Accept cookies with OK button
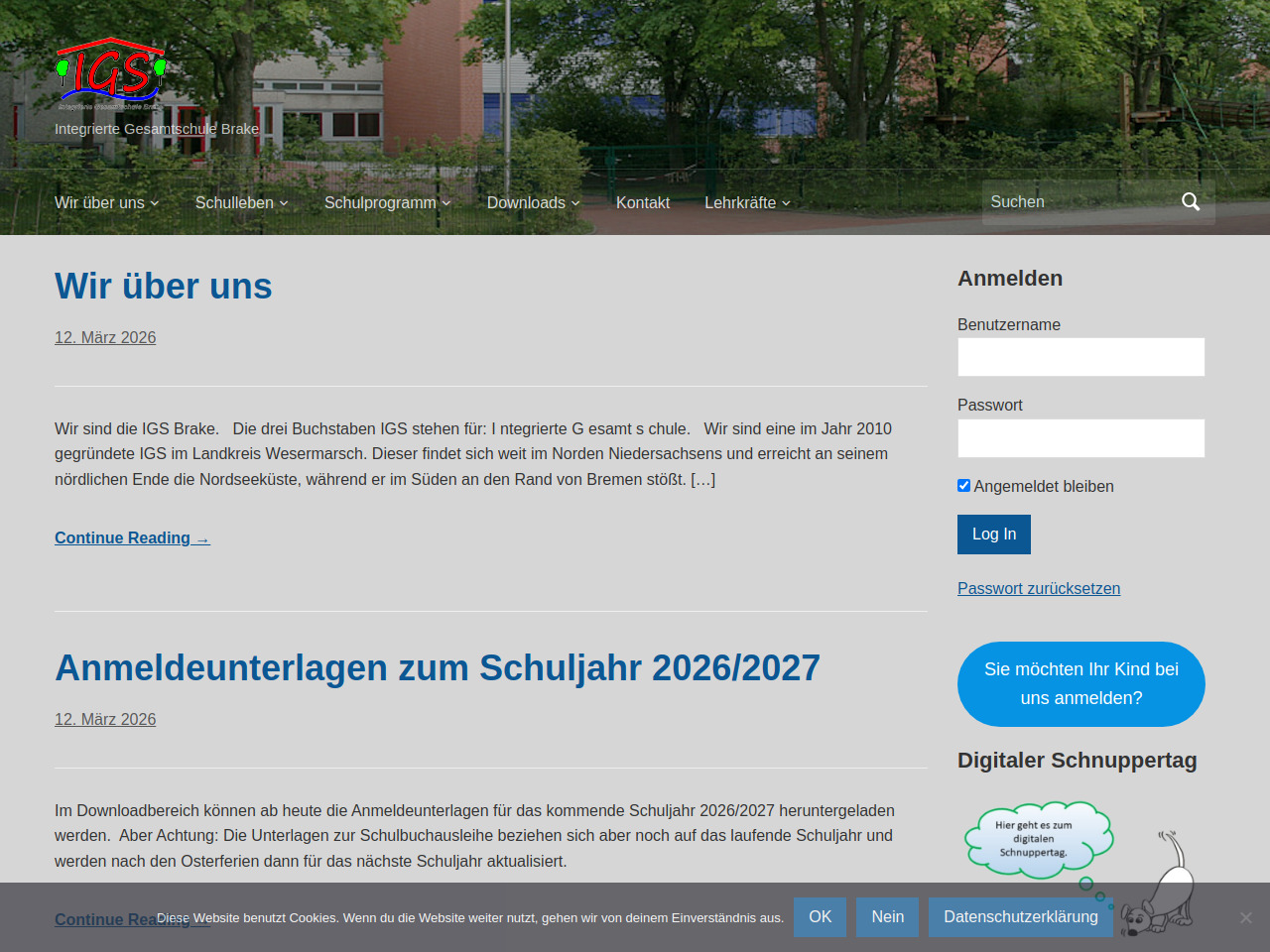This screenshot has width=1270, height=952. point(820,917)
